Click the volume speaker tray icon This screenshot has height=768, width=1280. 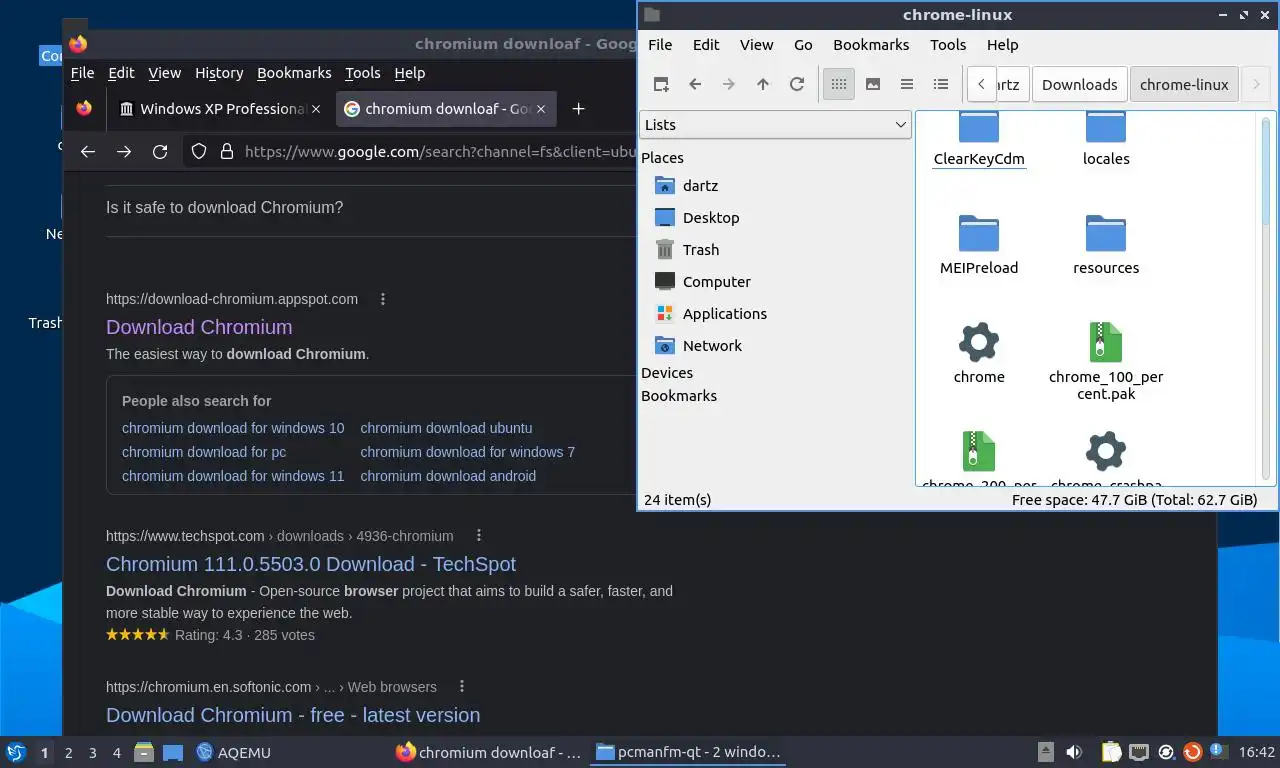point(1074,752)
